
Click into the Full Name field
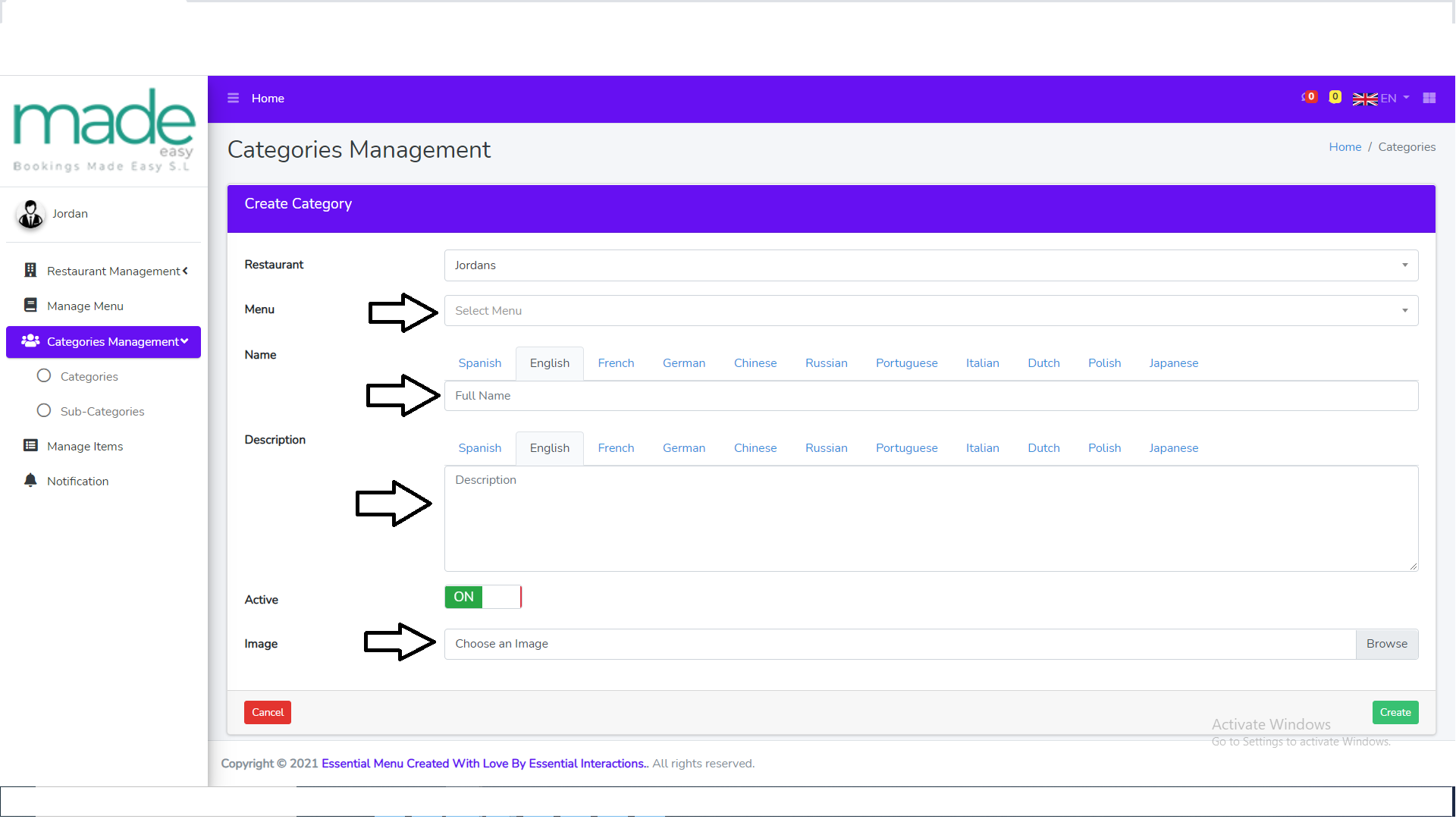coord(931,396)
